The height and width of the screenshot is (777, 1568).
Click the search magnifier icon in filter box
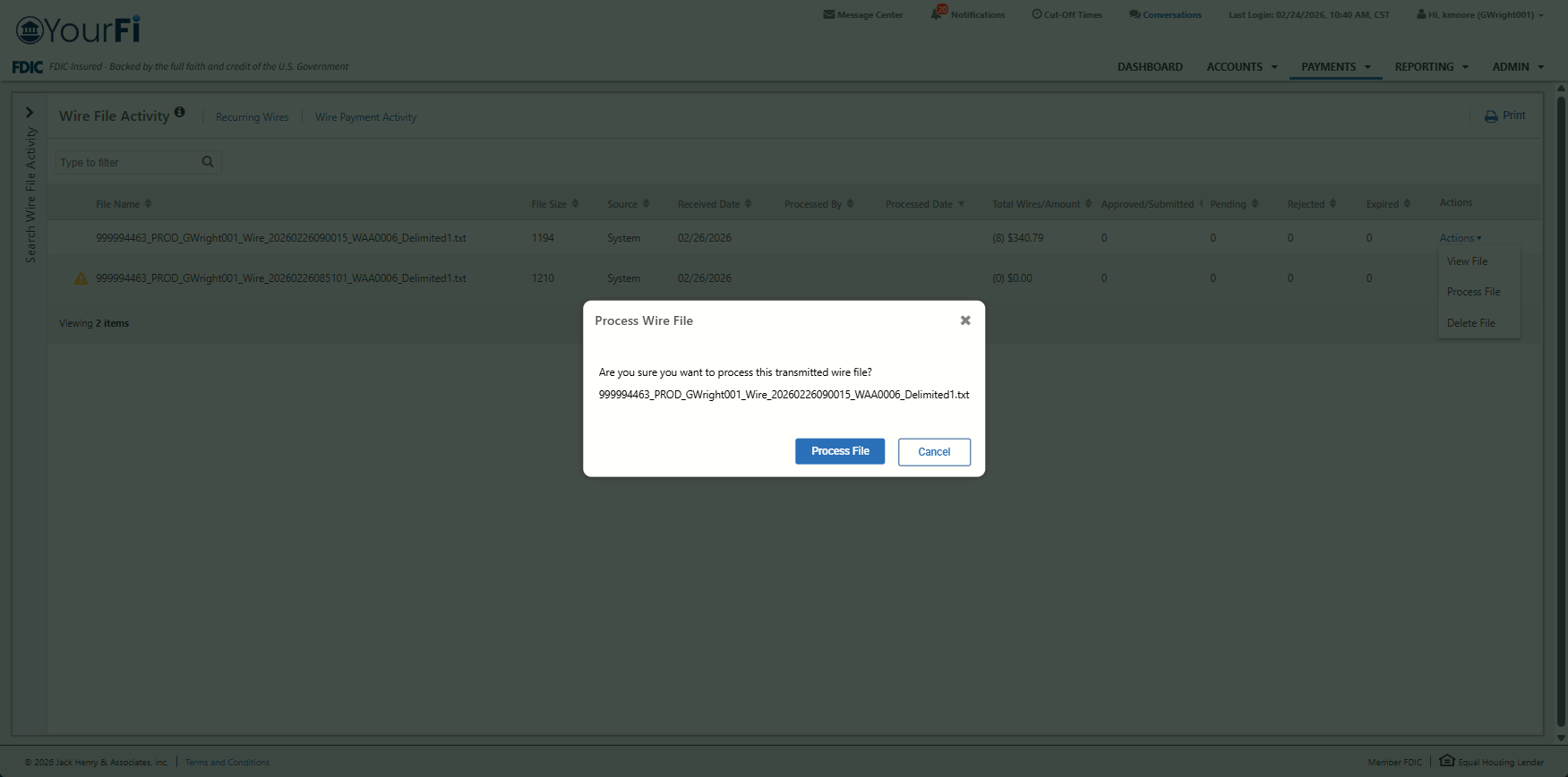pos(208,162)
